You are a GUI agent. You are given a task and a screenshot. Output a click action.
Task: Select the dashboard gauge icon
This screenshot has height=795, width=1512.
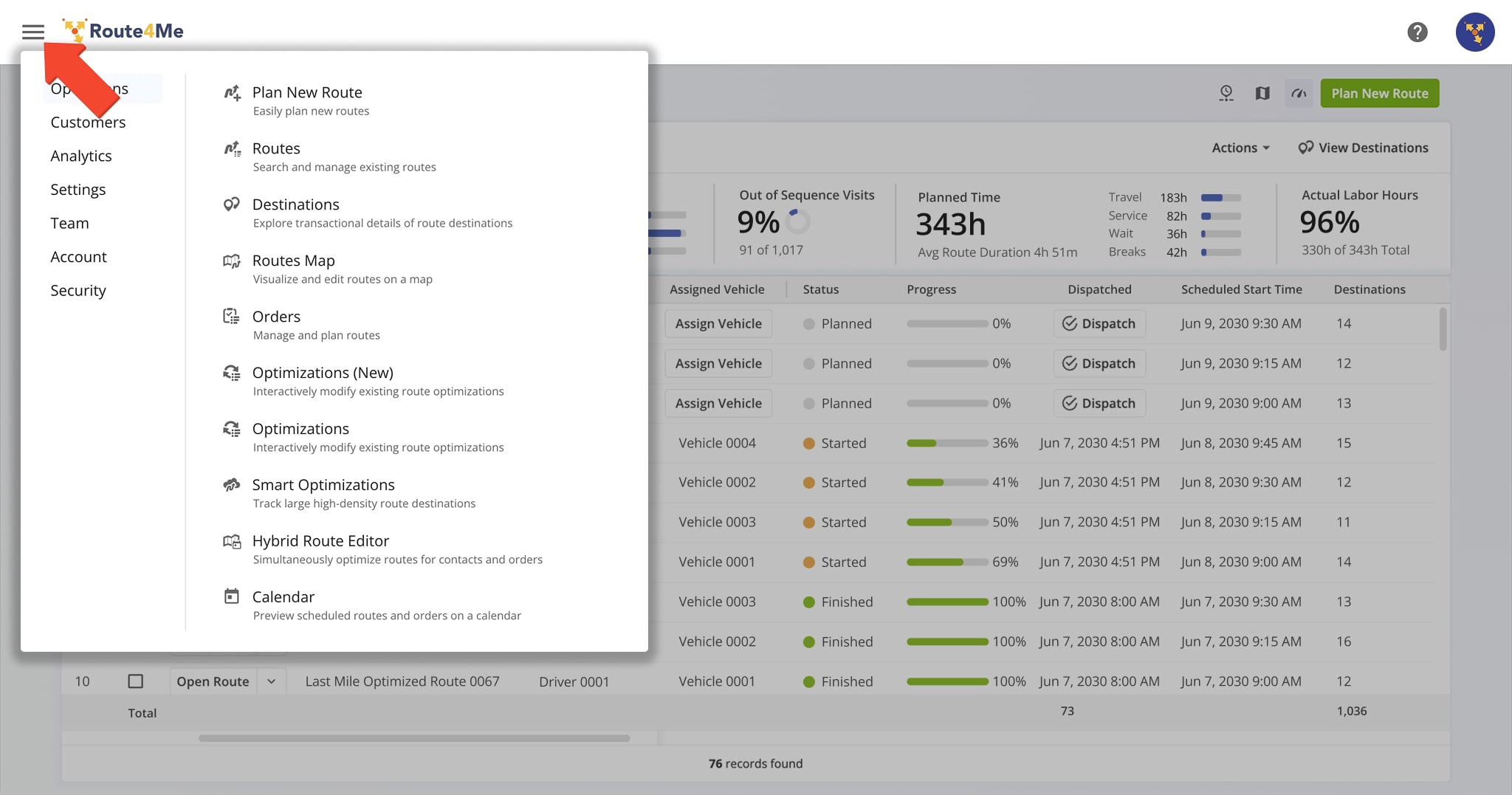[1299, 94]
